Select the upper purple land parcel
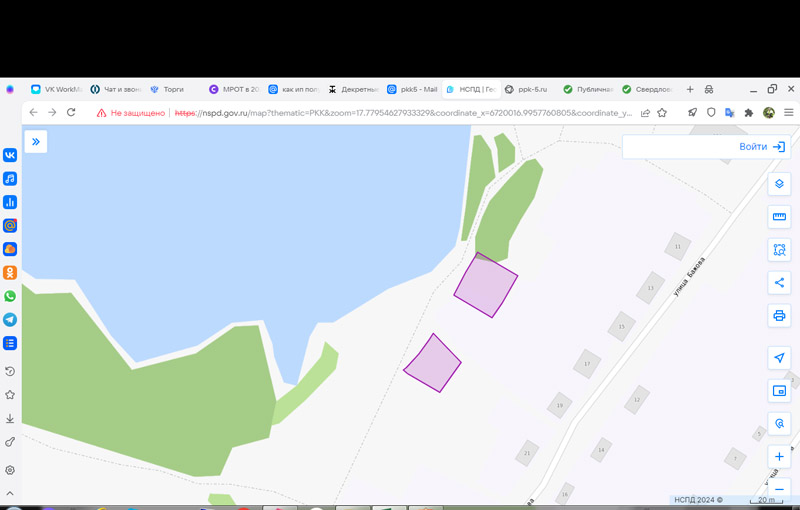The height and width of the screenshot is (510, 800). coord(486,287)
